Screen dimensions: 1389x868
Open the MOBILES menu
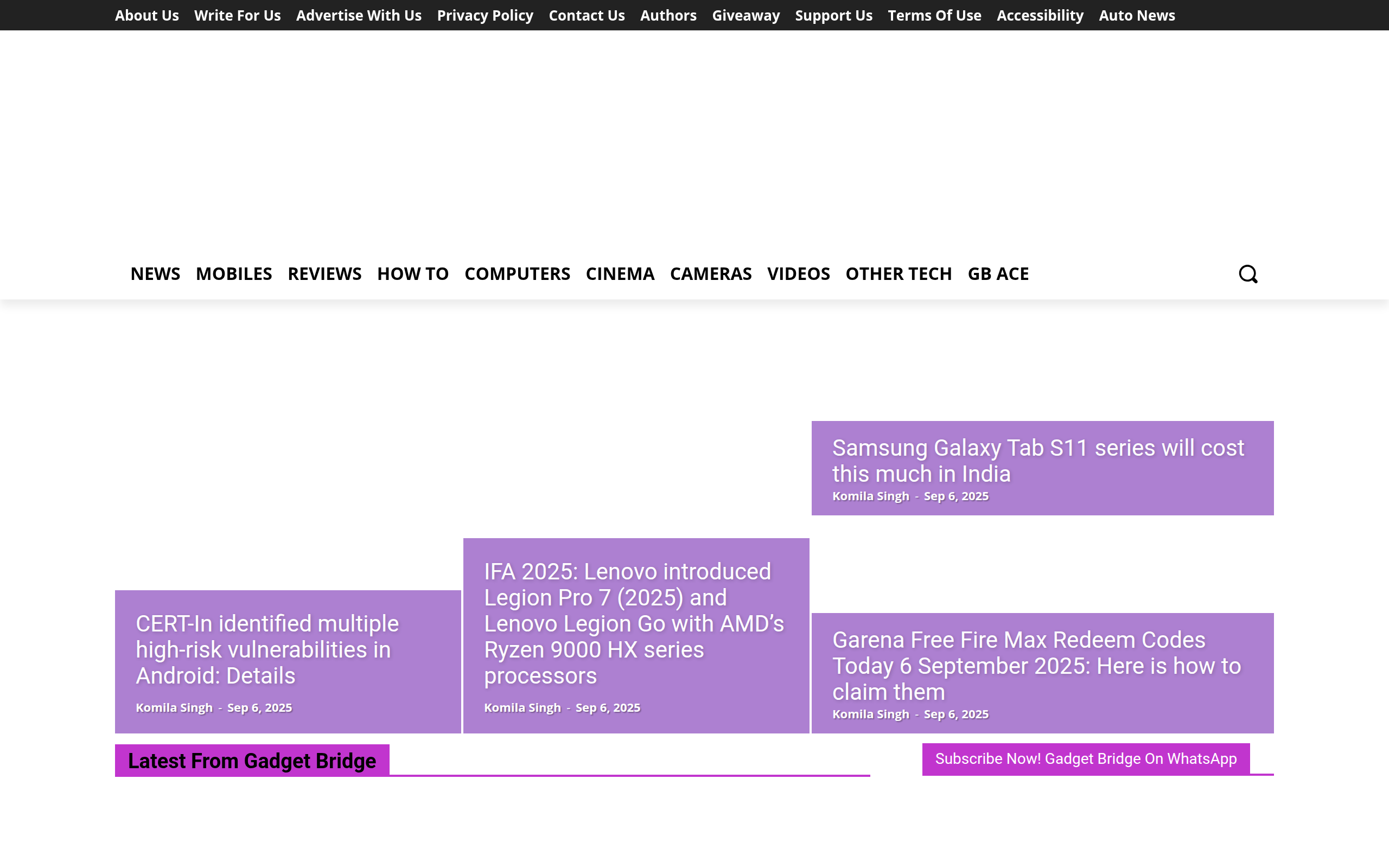click(234, 274)
